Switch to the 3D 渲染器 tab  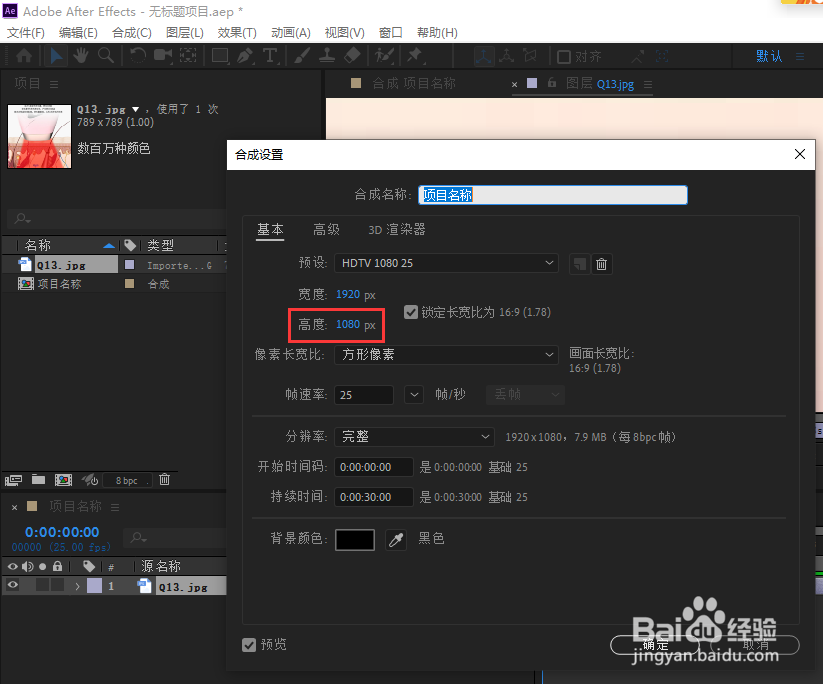pyautogui.click(x=397, y=229)
